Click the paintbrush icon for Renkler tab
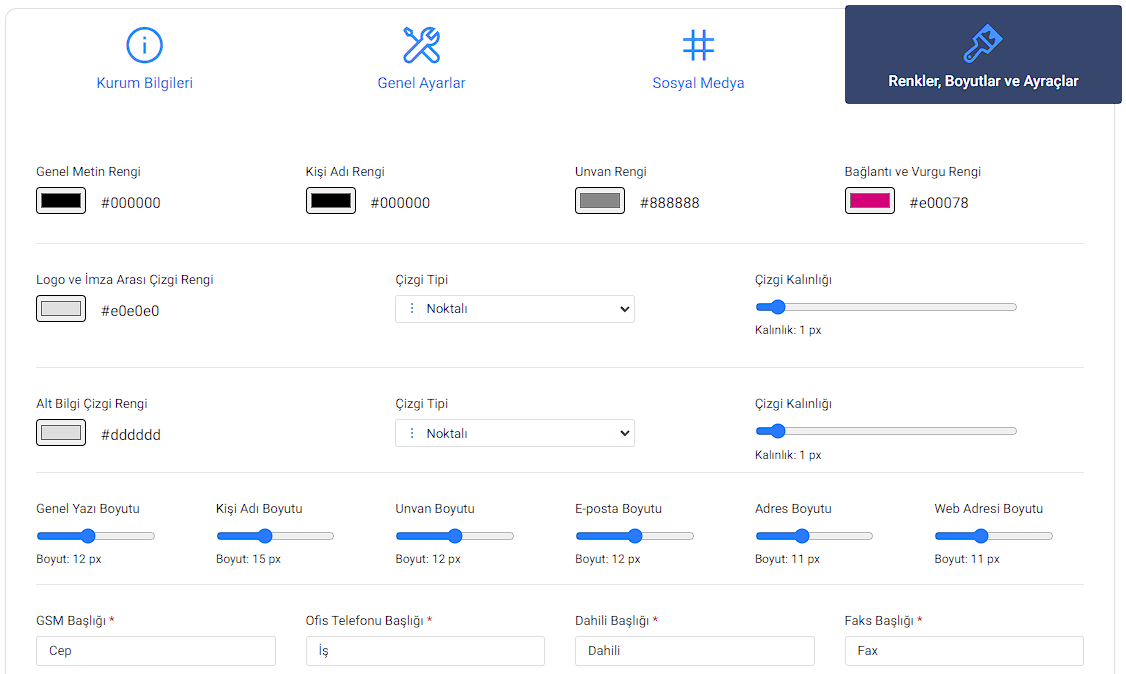Image resolution: width=1126 pixels, height=674 pixels. tap(982, 43)
